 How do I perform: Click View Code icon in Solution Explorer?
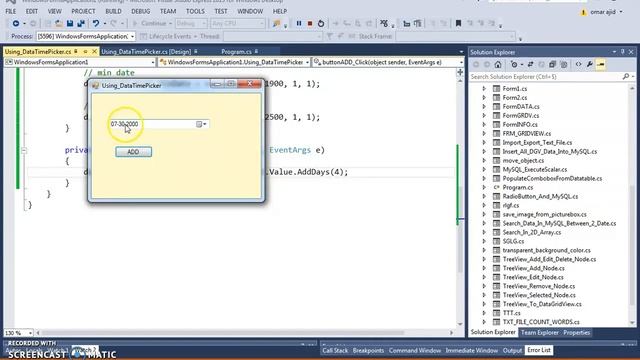pyautogui.click(x=578, y=64)
